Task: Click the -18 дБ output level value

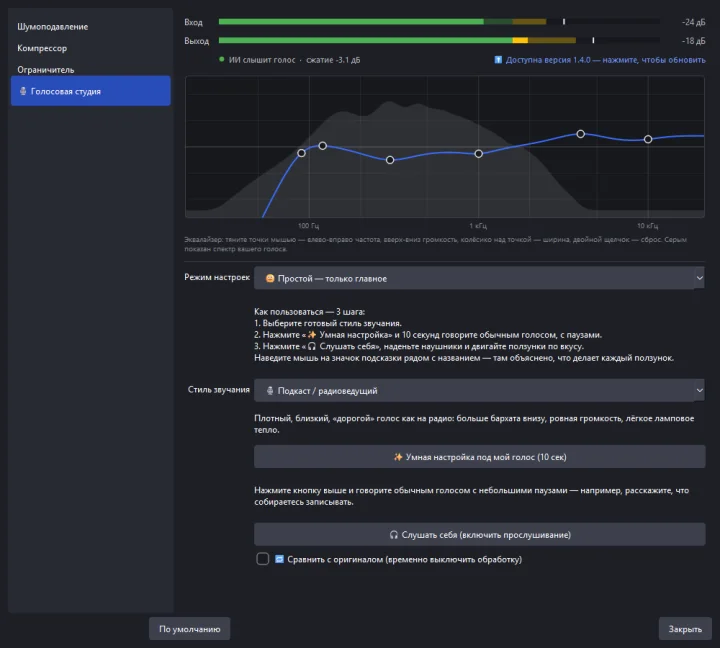Action: point(693,41)
